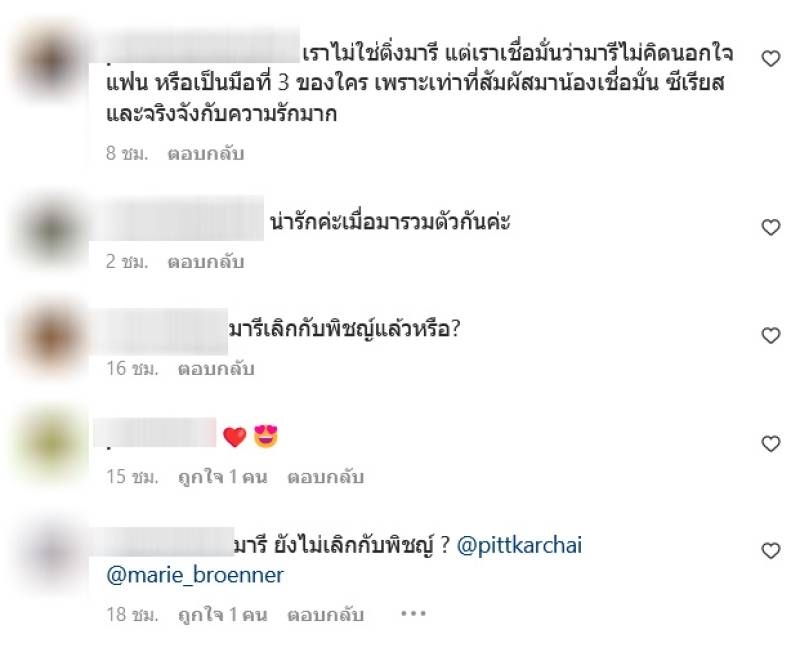Like the comment posted 8 ชม. ago
The image size is (800, 652).
click(x=770, y=59)
